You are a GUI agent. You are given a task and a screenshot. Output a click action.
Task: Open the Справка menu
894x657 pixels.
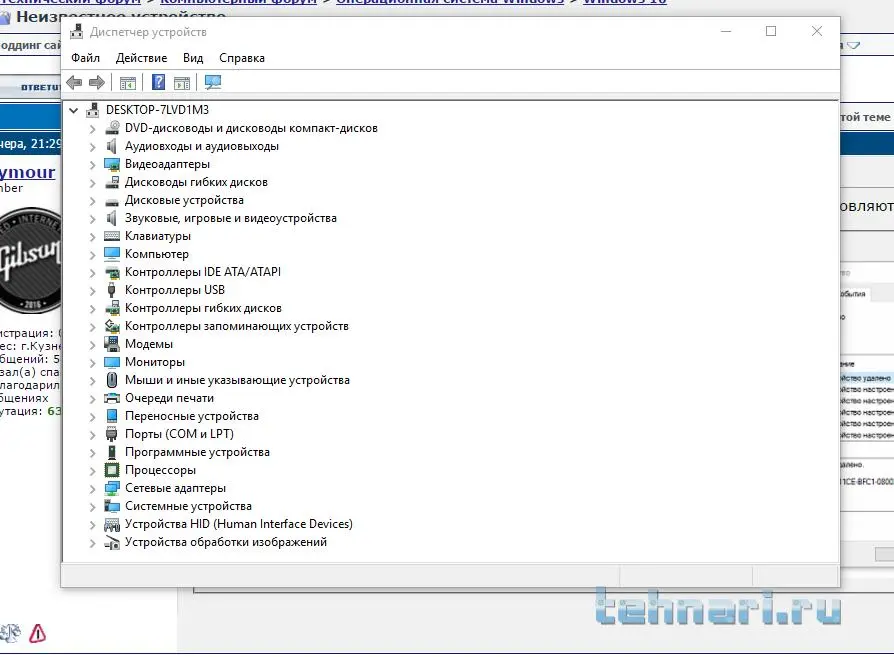[x=242, y=58]
